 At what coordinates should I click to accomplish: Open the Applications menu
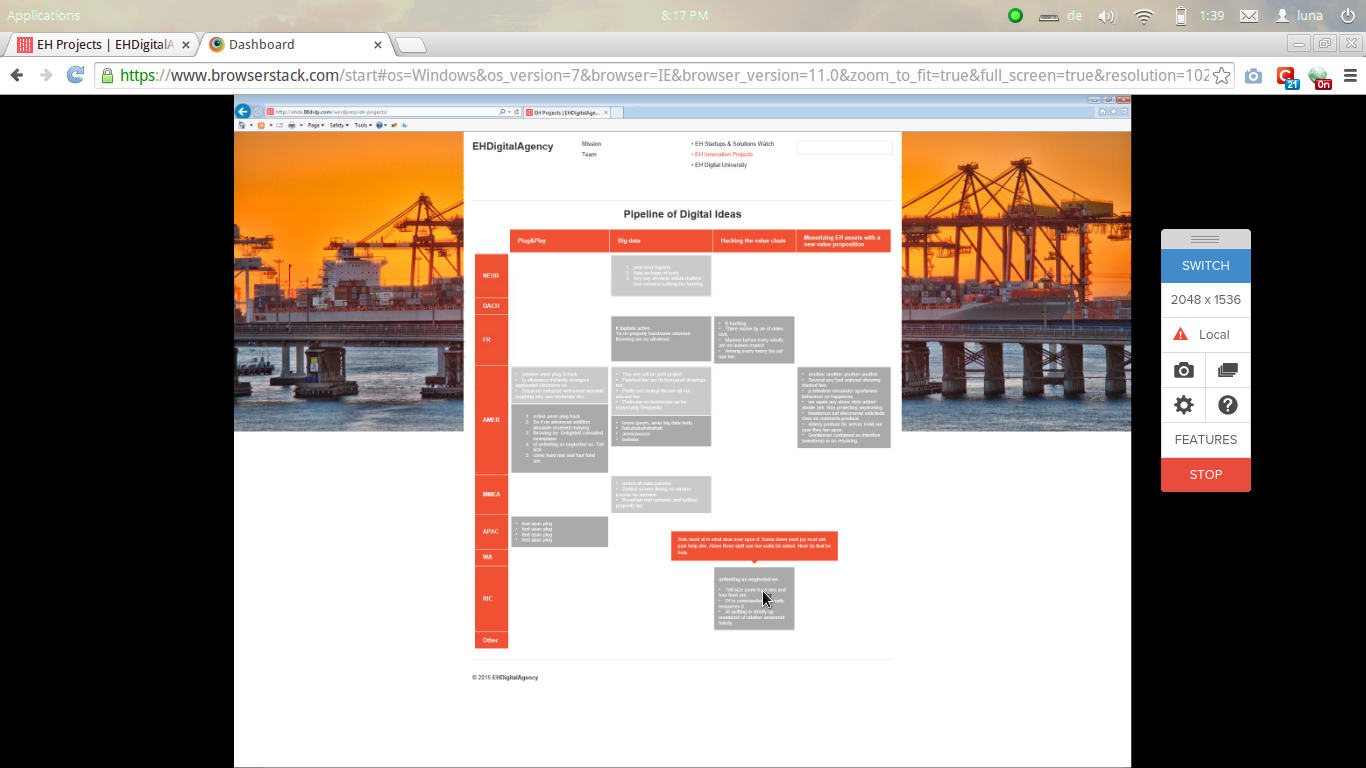[x=44, y=16]
